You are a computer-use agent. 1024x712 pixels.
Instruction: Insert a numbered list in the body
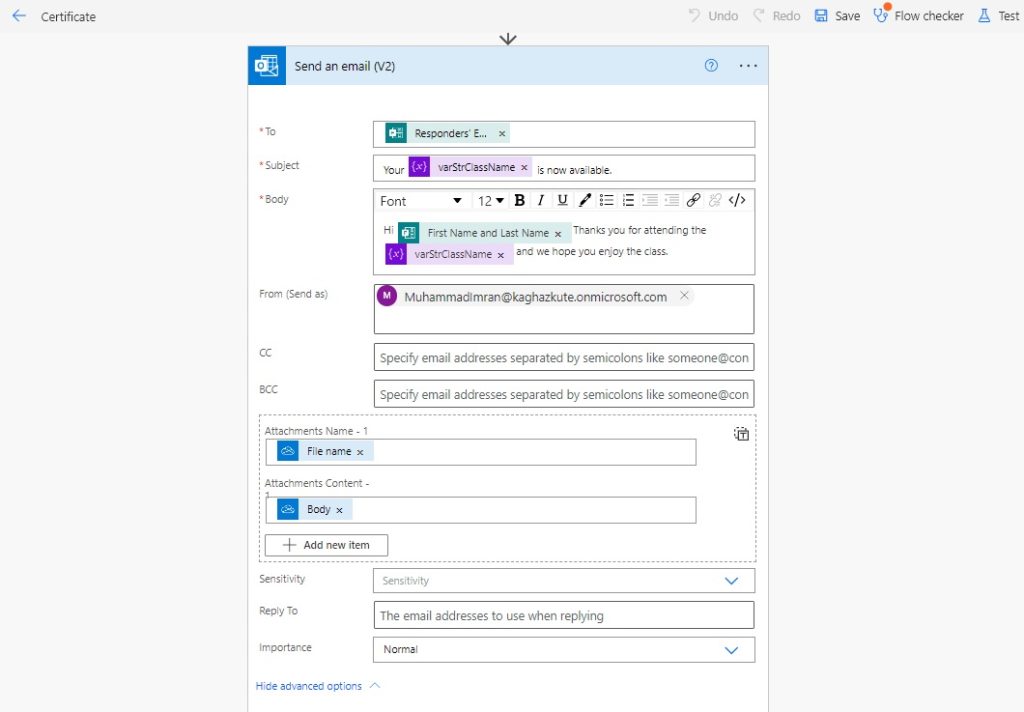click(x=628, y=200)
